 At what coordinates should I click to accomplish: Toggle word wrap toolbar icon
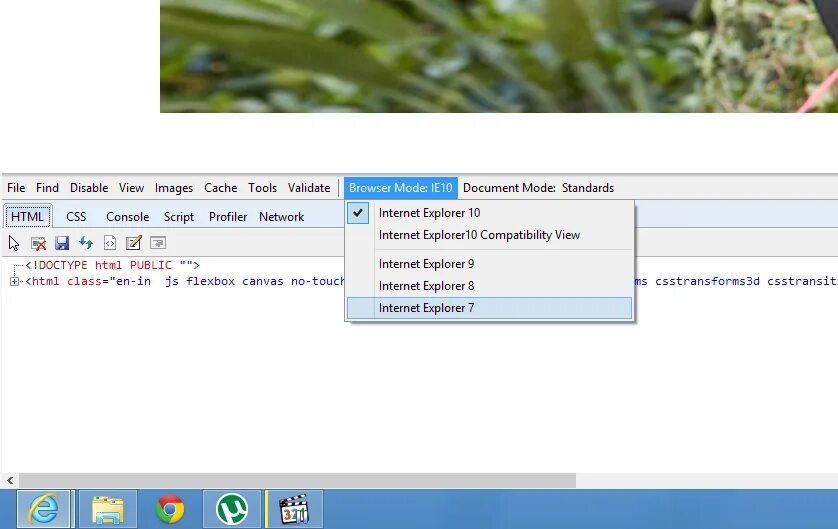coord(158,243)
